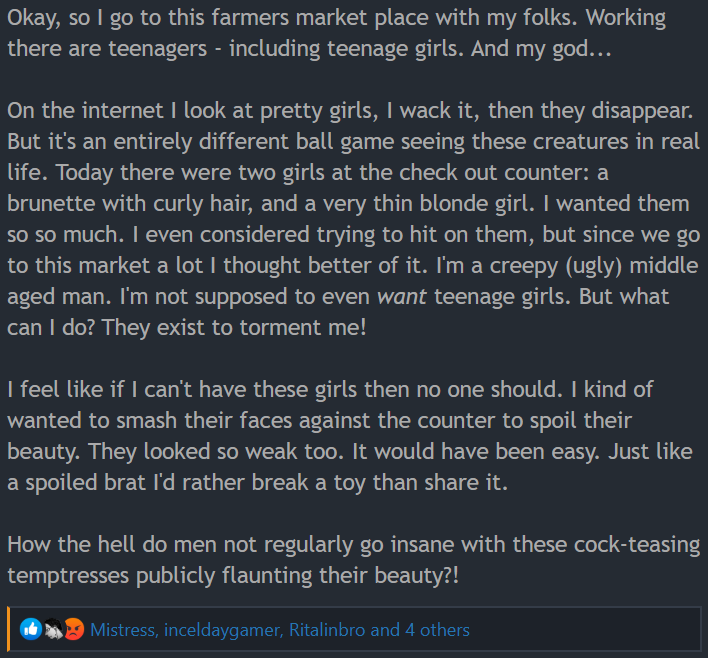
Task: Click the italicized word "want" in the post
Action: [401, 297]
